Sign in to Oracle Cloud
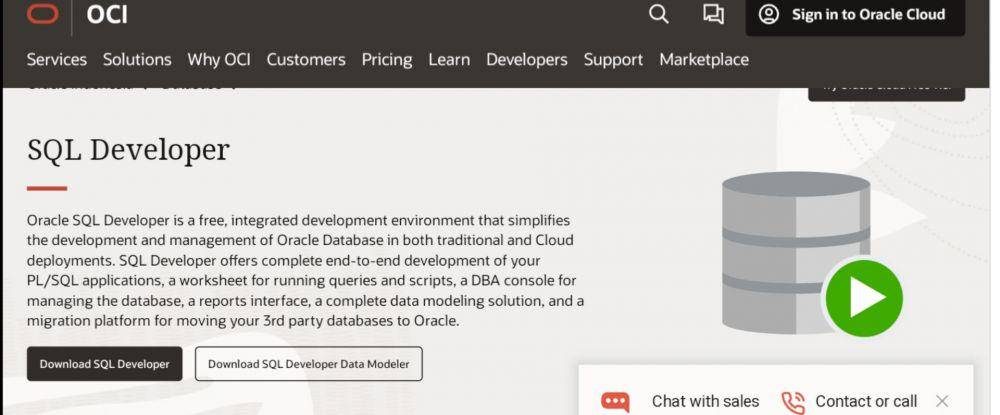The width and height of the screenshot is (1000, 415). coord(855,15)
